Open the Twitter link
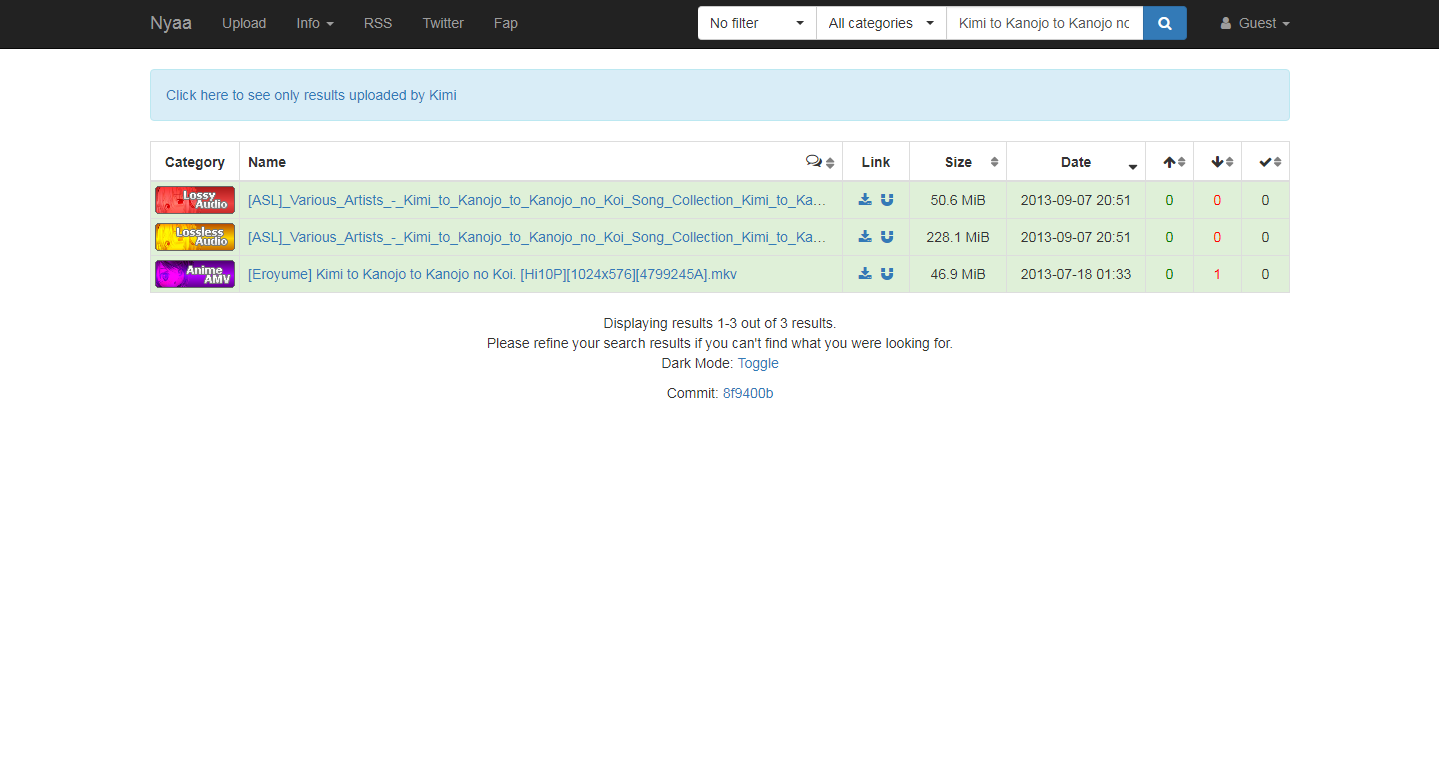1439x765 pixels. [x=443, y=23]
